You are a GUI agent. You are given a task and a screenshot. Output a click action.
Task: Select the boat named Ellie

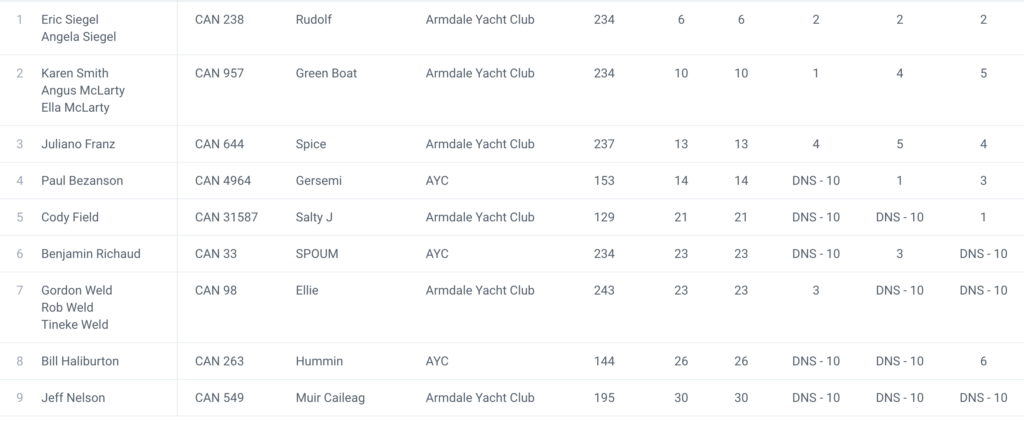[309, 290]
